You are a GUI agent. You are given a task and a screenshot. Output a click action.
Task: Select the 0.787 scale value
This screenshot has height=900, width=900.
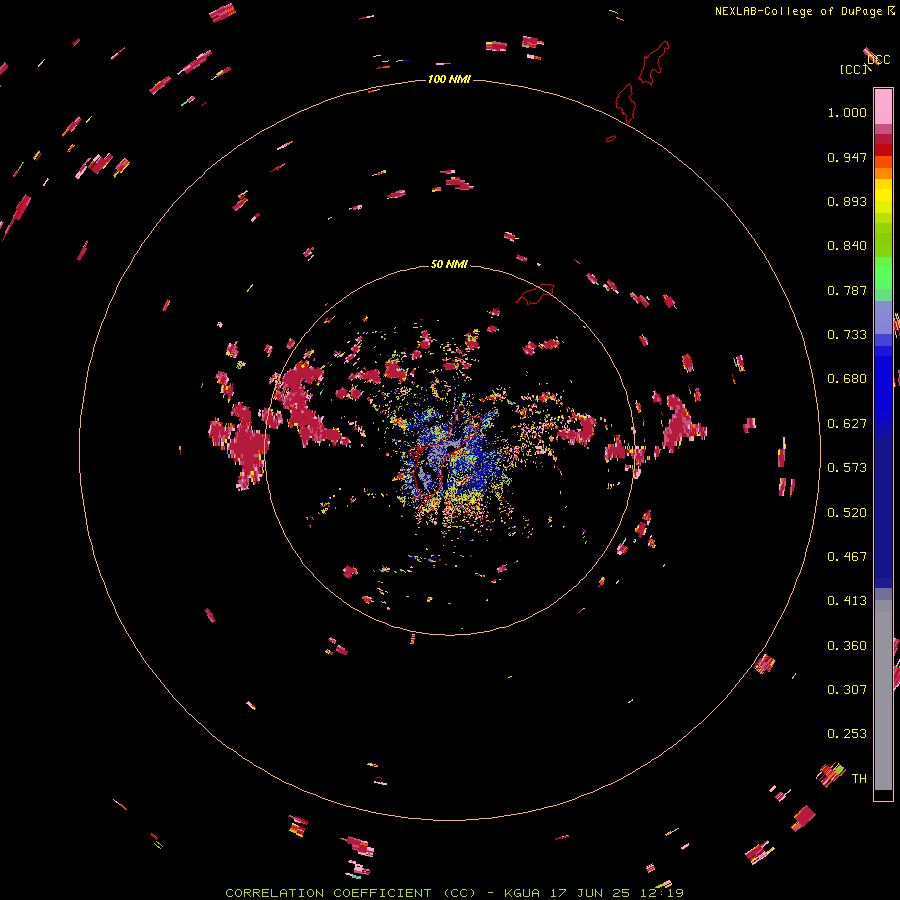[x=847, y=290]
